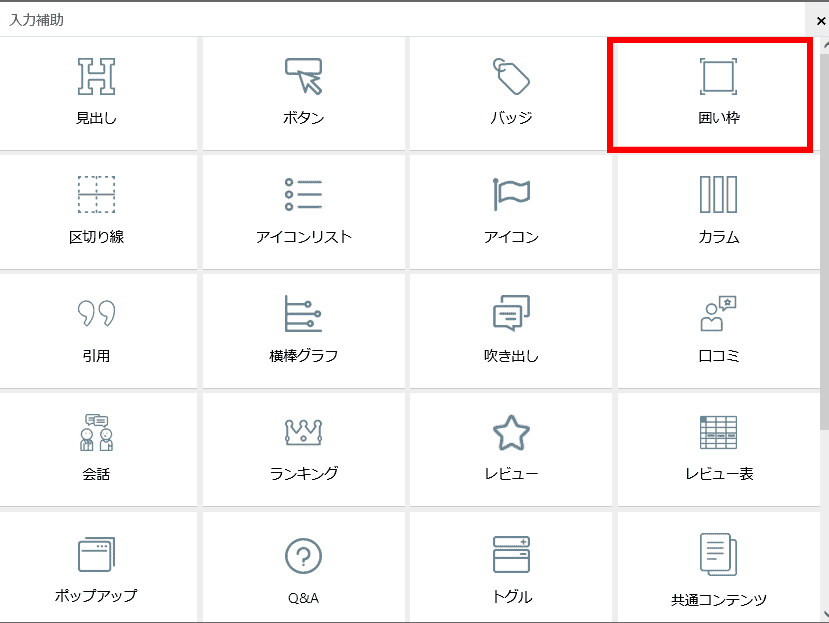Image resolution: width=829 pixels, height=623 pixels.
Task: Select the 見出し heading icon
Action: tap(96, 77)
